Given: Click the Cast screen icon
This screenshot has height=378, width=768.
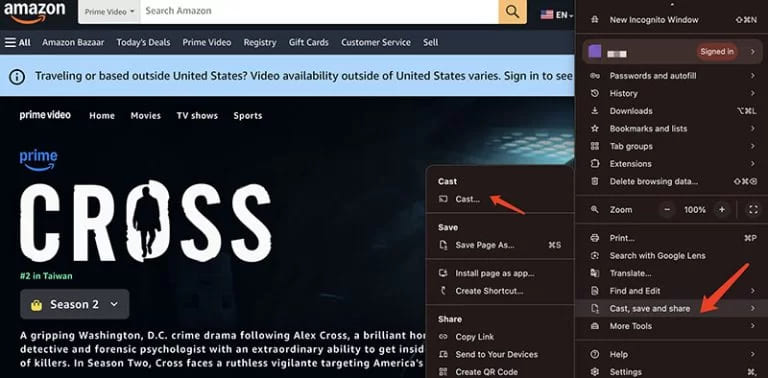Looking at the screenshot, I should [443, 199].
